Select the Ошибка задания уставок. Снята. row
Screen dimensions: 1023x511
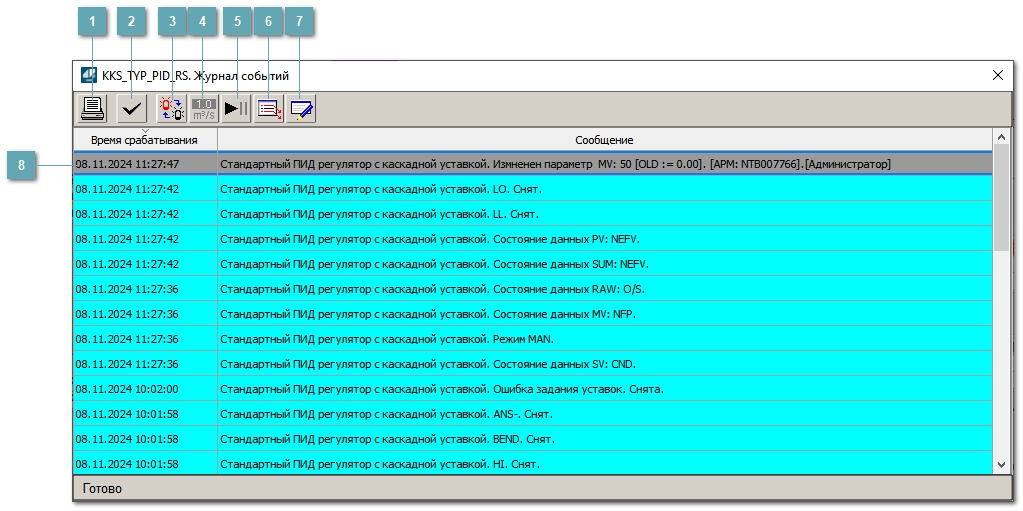pyautogui.click(x=441, y=389)
